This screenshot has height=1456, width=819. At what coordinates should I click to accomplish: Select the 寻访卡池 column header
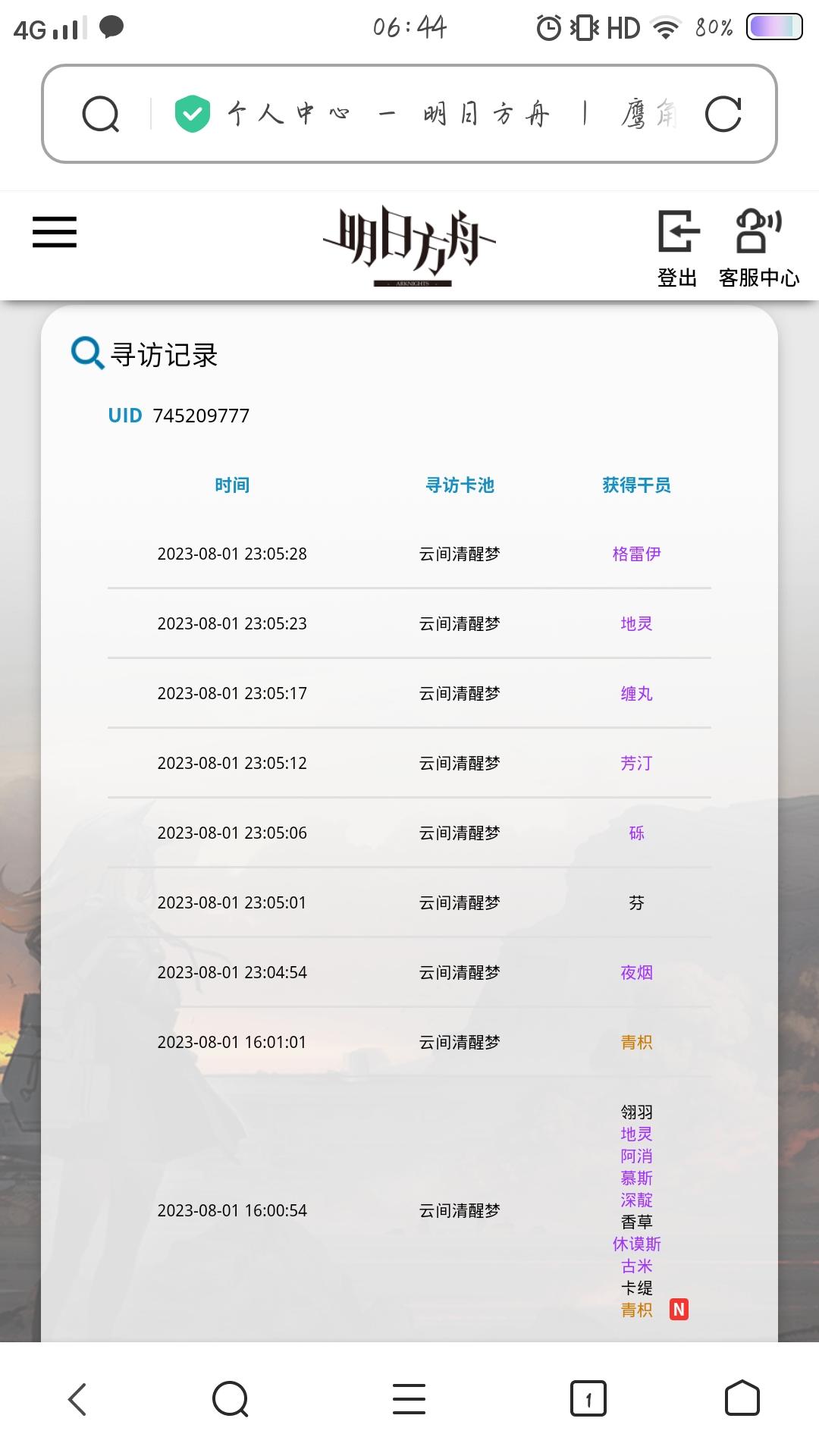[460, 485]
